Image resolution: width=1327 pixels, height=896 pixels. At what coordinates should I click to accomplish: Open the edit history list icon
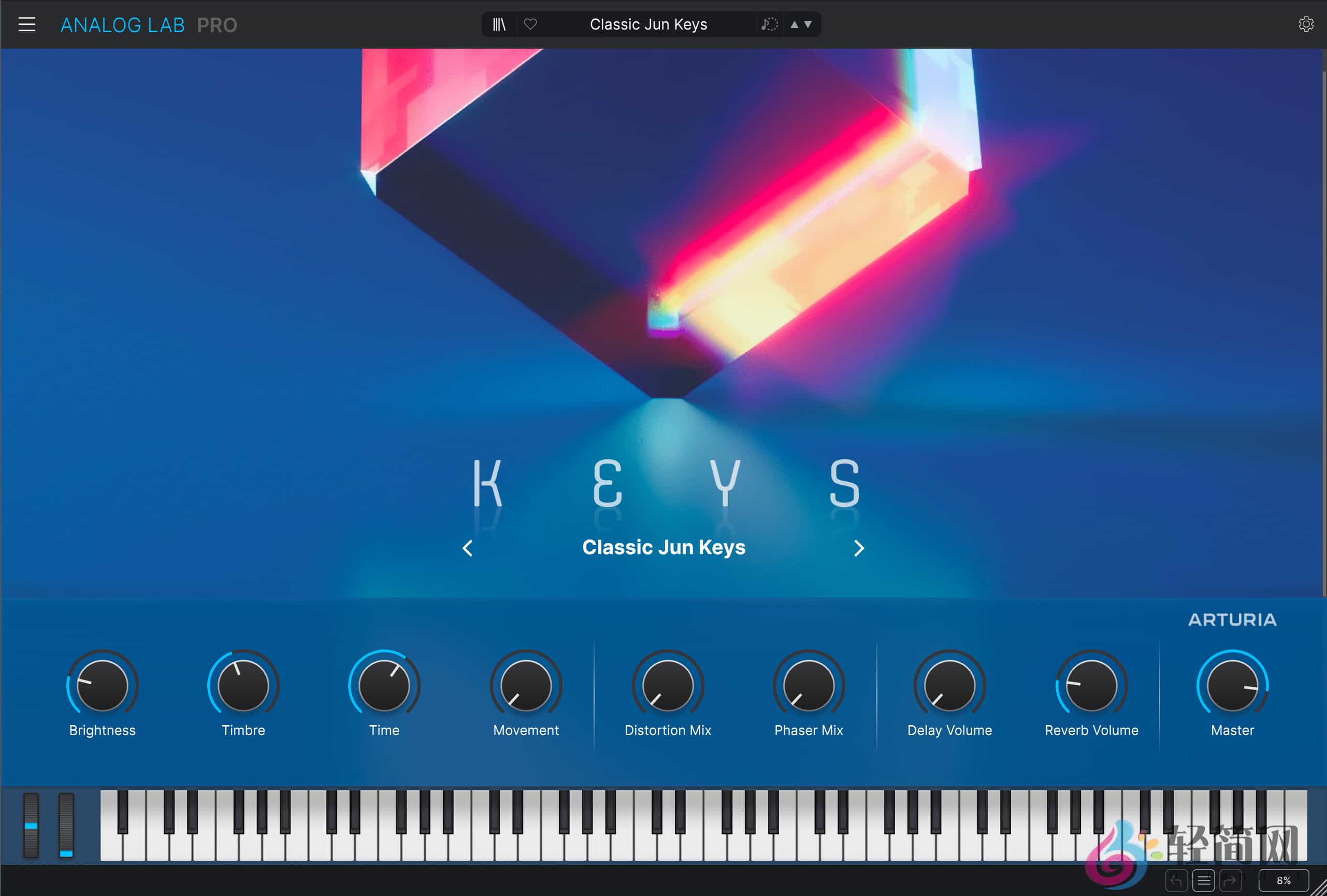[x=1203, y=880]
